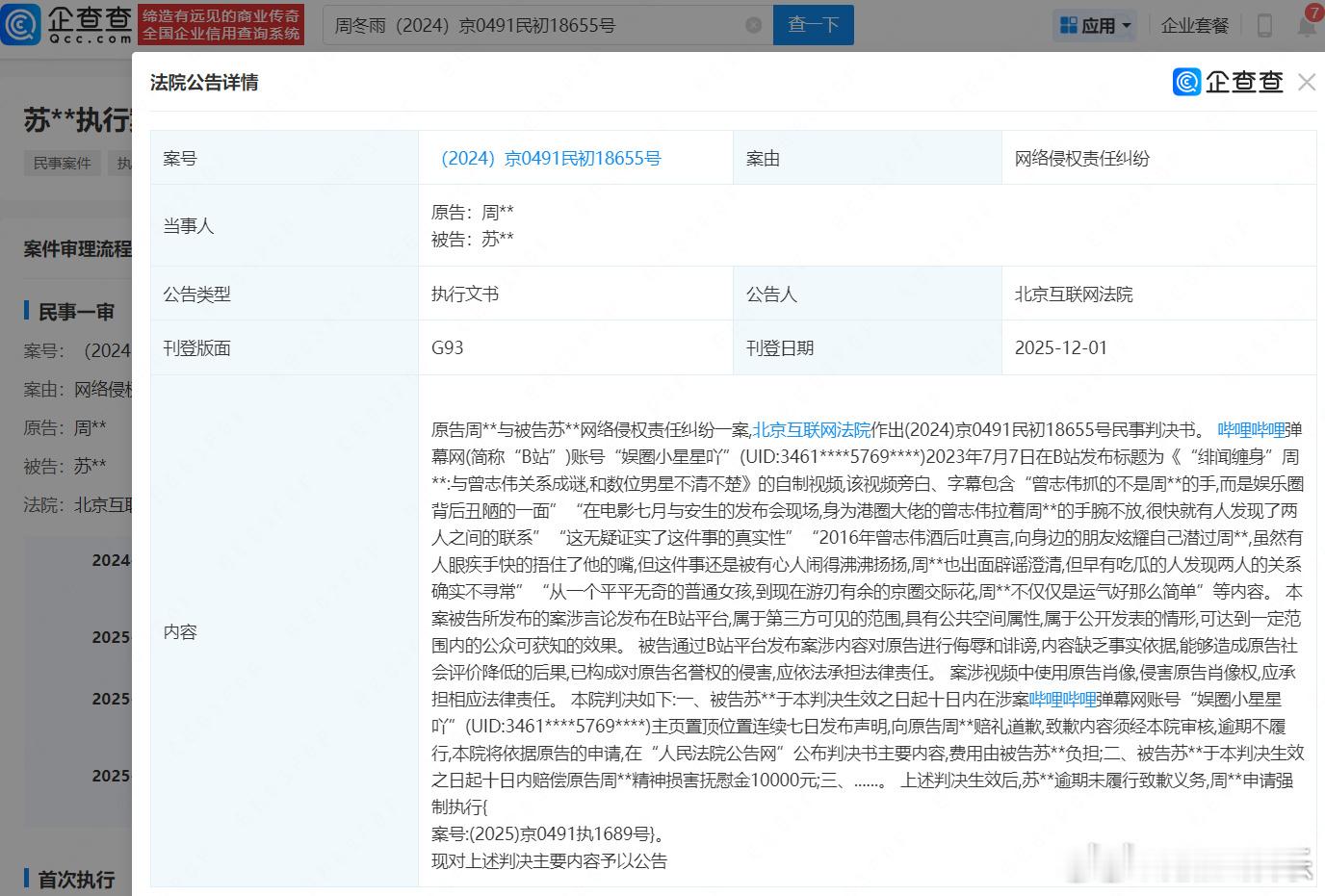The width and height of the screenshot is (1325, 896).
Task: Switch to the 民事案件 tab
Action: (61, 163)
